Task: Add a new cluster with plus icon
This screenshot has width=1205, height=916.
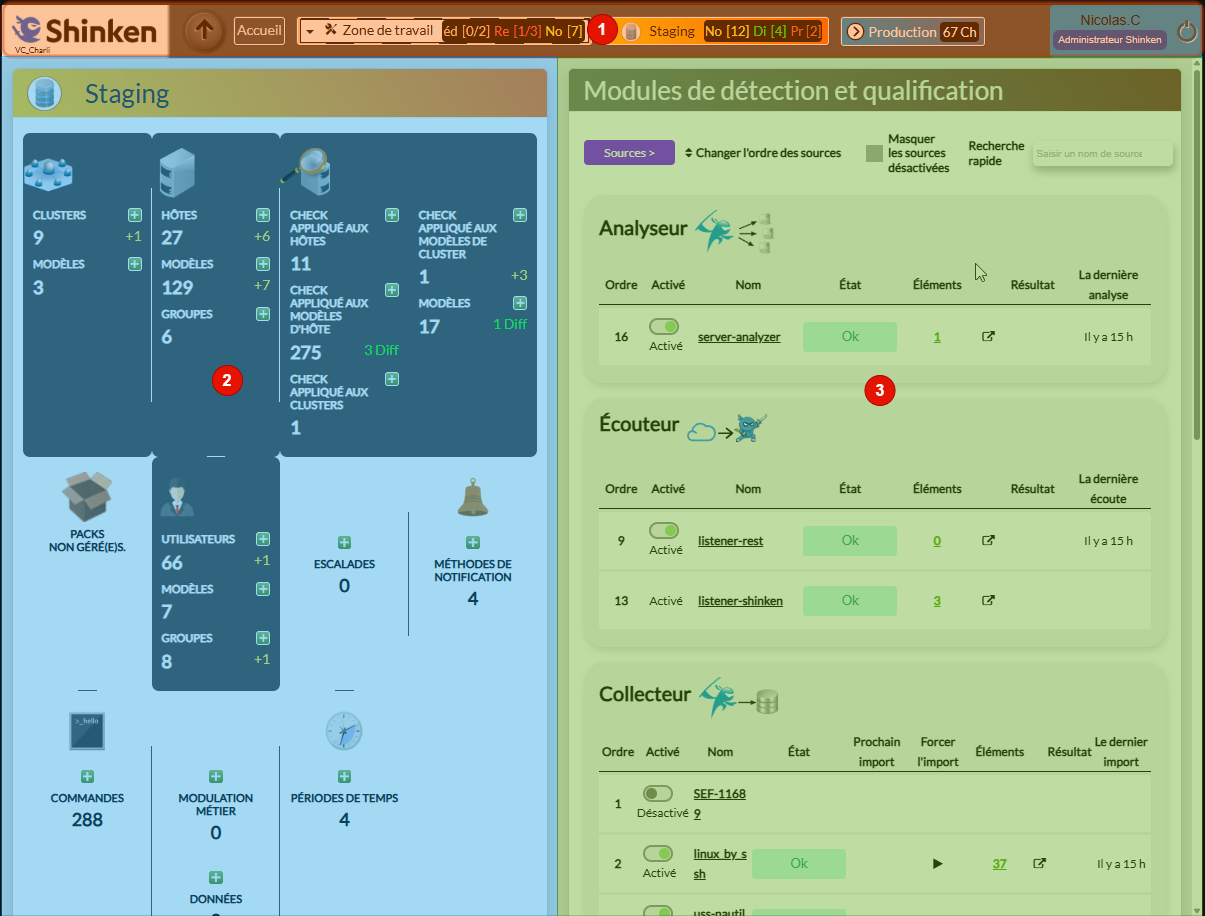Action: 135,215
